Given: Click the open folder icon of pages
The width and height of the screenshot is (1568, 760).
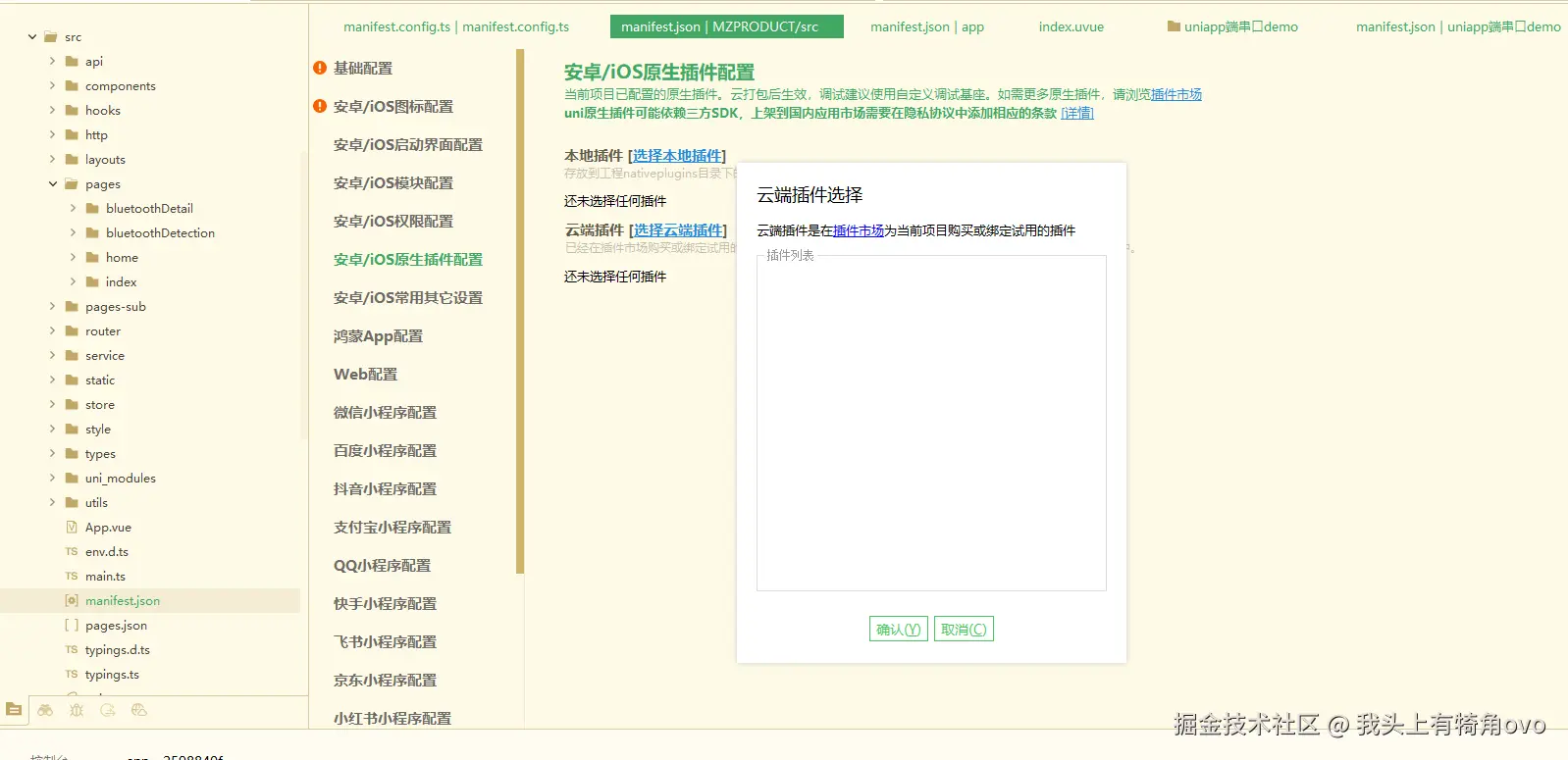Looking at the screenshot, I should pos(72,183).
